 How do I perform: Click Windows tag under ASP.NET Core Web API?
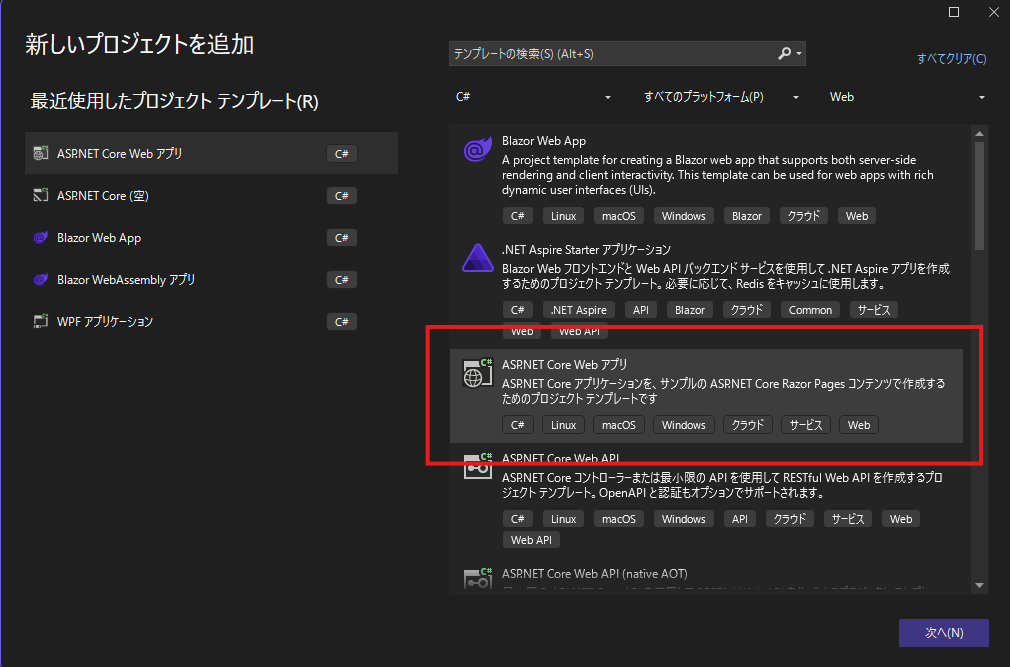click(x=683, y=519)
